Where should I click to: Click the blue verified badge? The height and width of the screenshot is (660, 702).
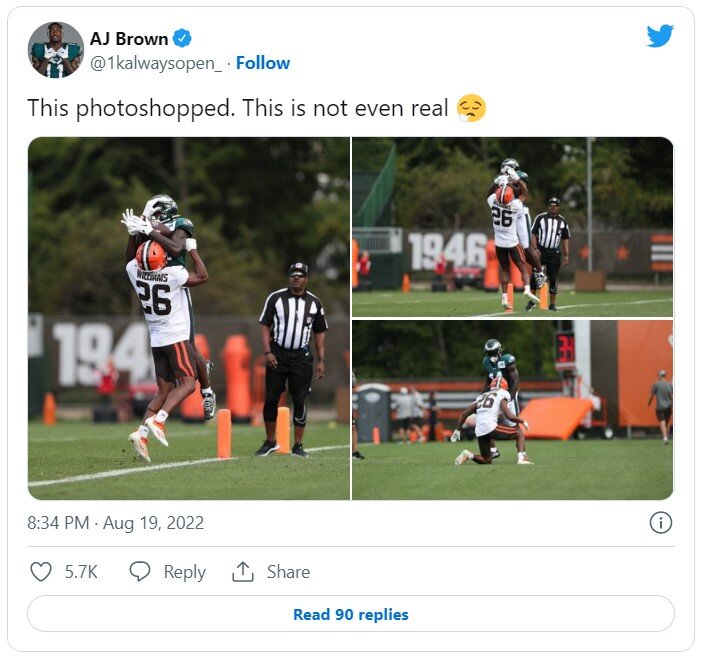click(182, 39)
